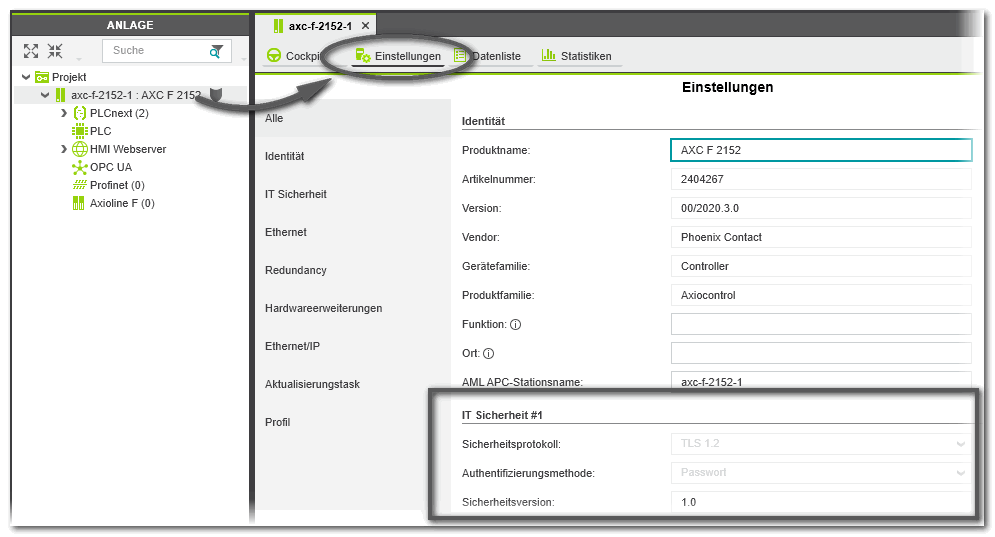The height and width of the screenshot is (537, 995).
Task: Select the Ethernet/IP settings category
Action: click(x=353, y=347)
